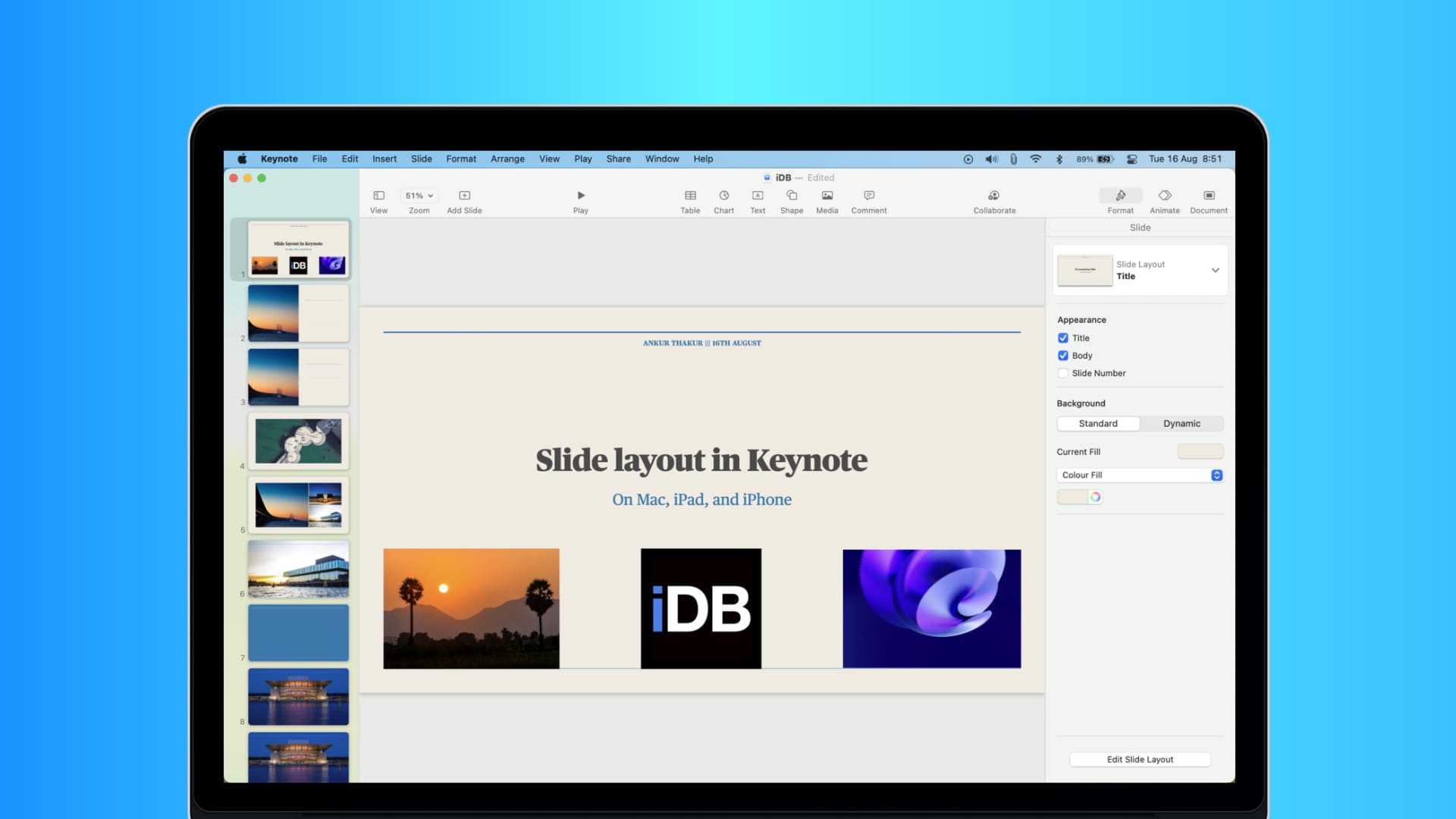Image resolution: width=1456 pixels, height=819 pixels.
Task: Open the Arrange menu
Action: (507, 159)
